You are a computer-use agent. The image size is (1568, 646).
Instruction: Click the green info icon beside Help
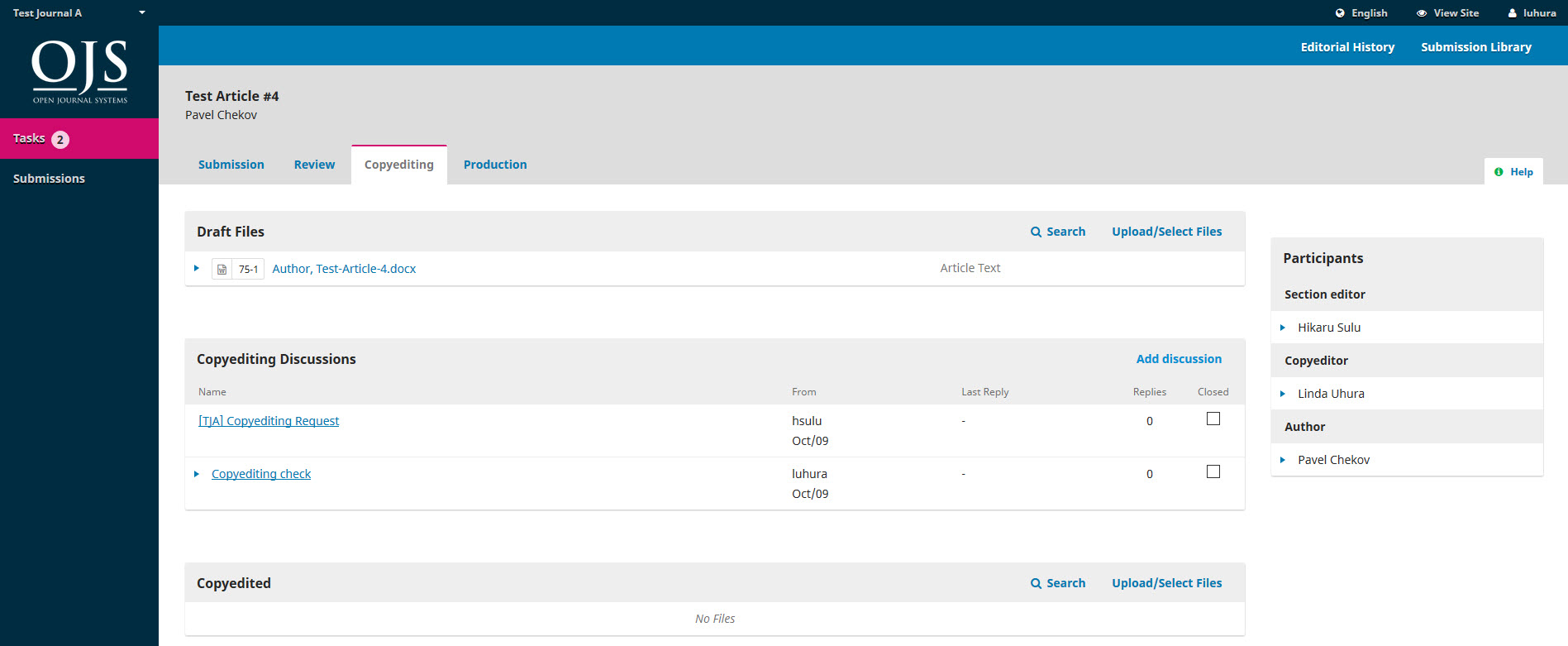tap(1499, 172)
